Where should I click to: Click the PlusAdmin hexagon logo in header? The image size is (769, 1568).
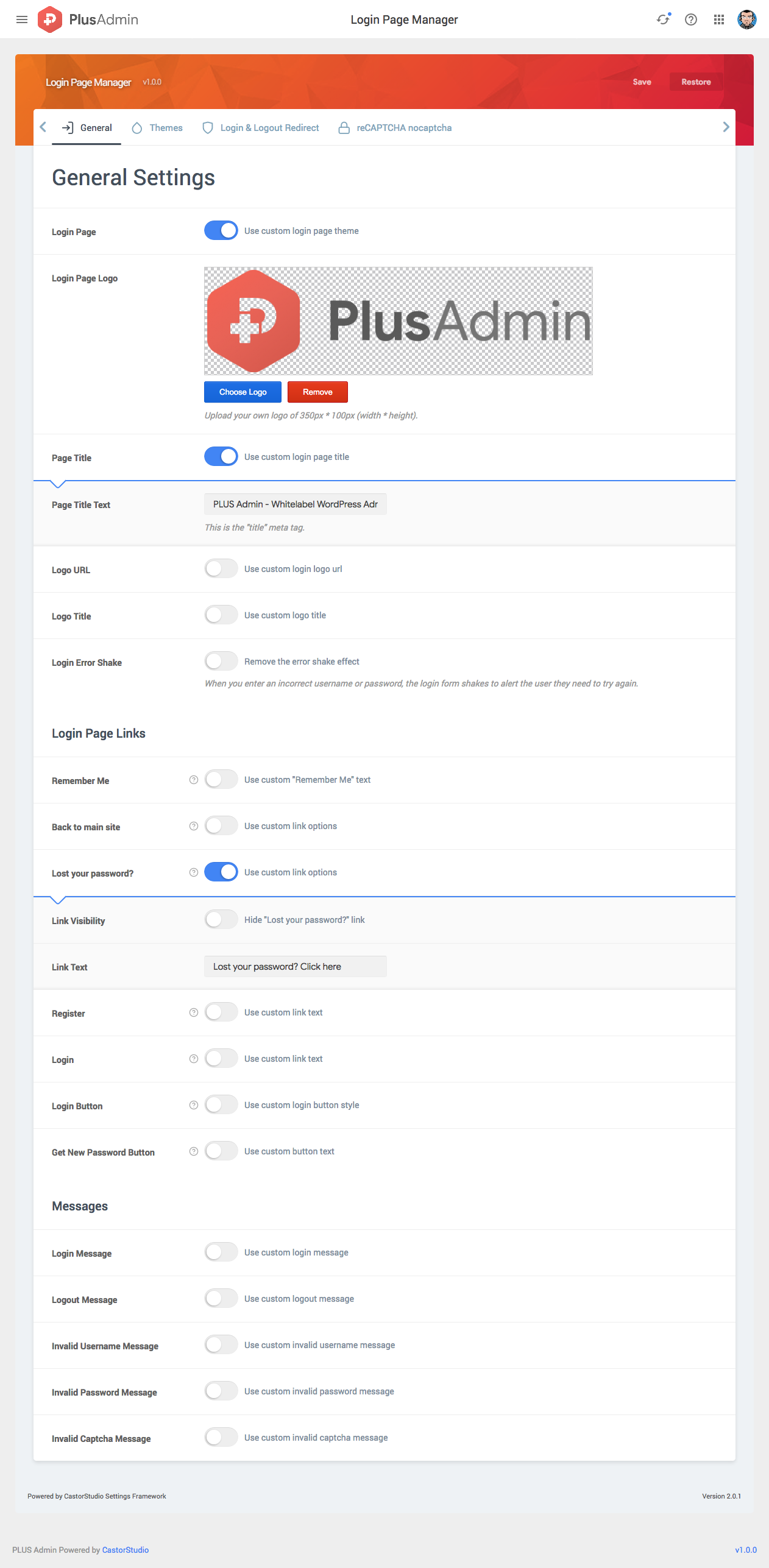tap(50, 19)
